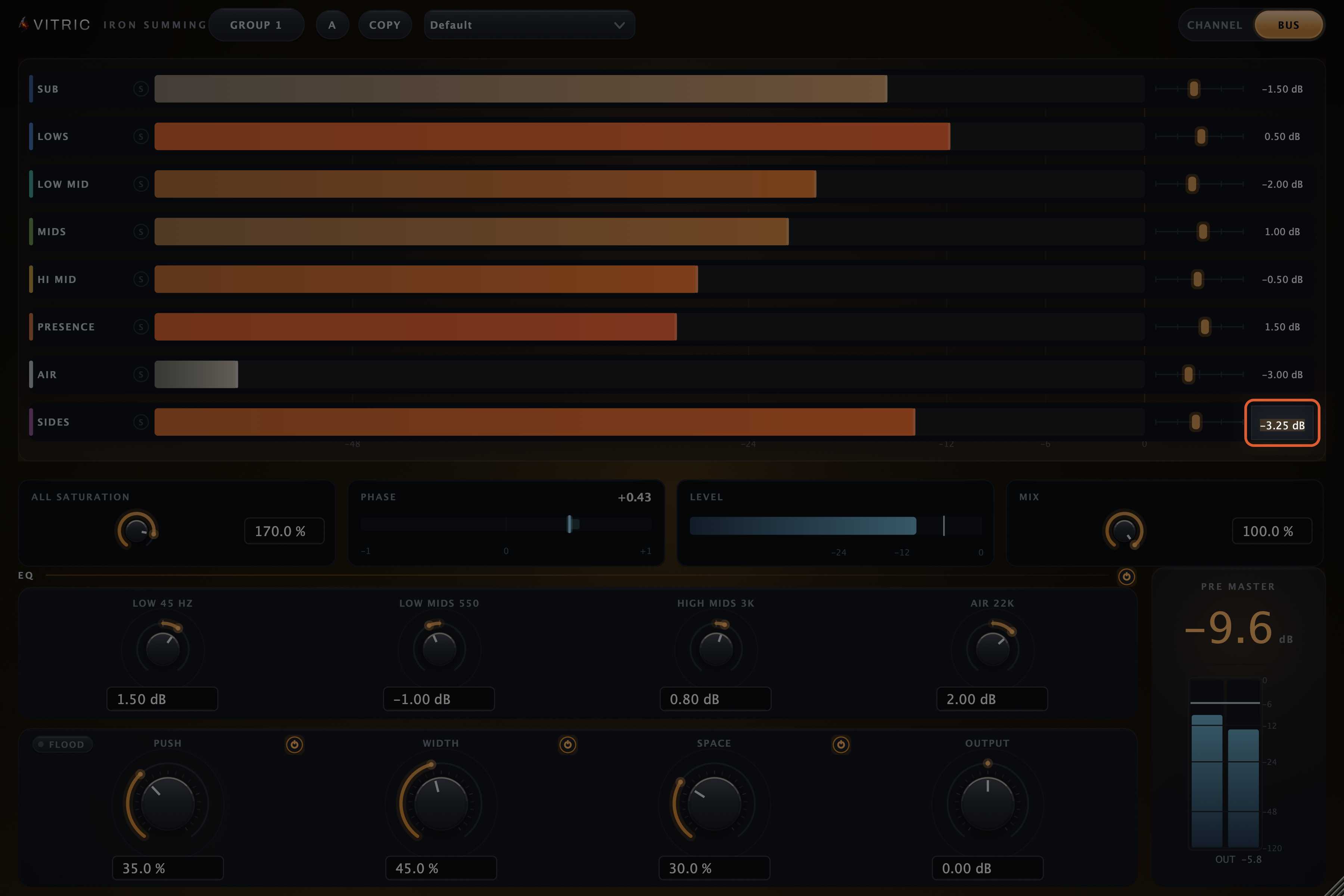Click the OUT -5.8 level text

pos(1238,859)
